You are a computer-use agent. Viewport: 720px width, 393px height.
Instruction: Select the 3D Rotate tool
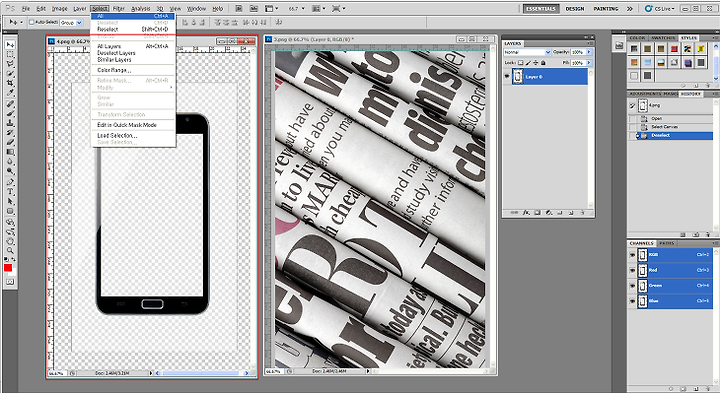click(x=10, y=222)
